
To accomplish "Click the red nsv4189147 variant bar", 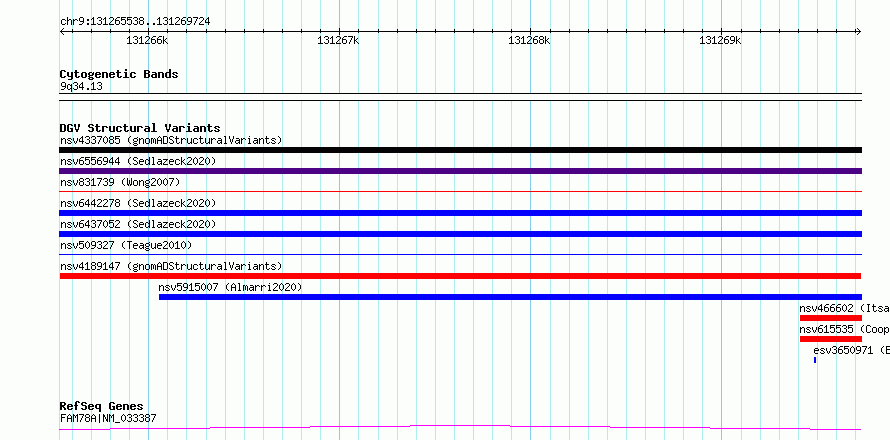I will click(x=460, y=276).
